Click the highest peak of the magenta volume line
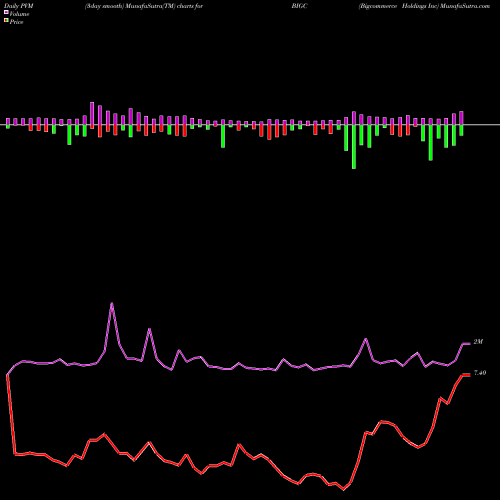This screenshot has height=500, width=500. pyautogui.click(x=112, y=303)
